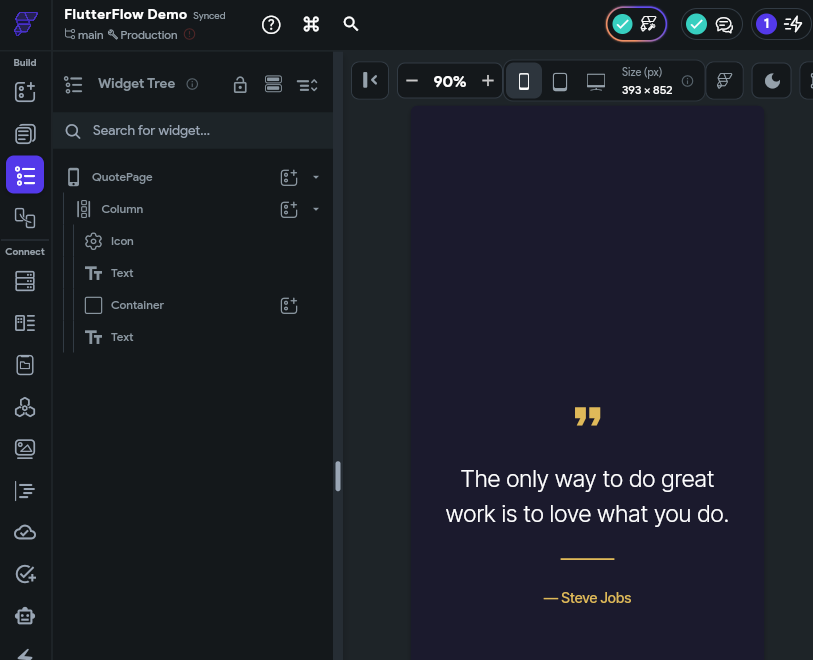Toggle dark mode moon icon
The image size is (813, 660).
[772, 81]
